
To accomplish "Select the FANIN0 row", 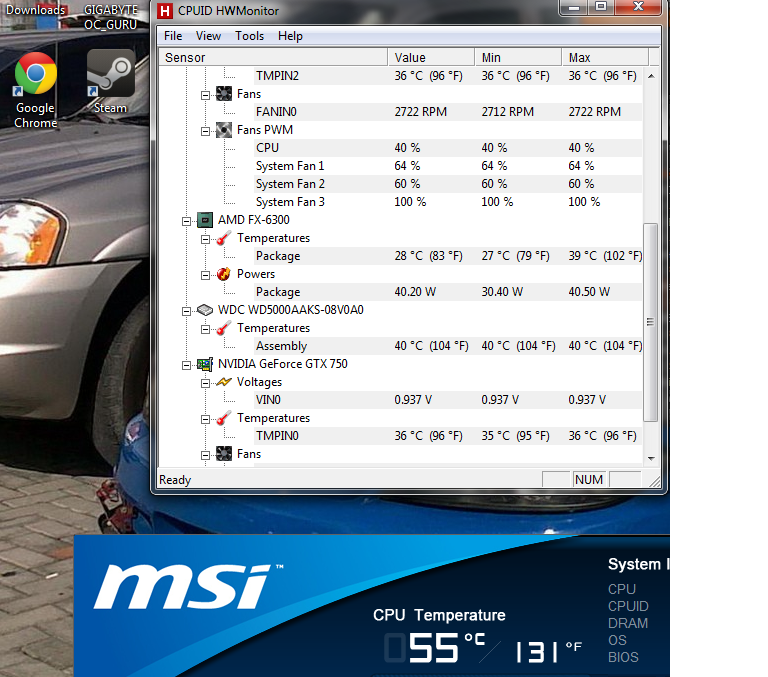I will (448, 112).
